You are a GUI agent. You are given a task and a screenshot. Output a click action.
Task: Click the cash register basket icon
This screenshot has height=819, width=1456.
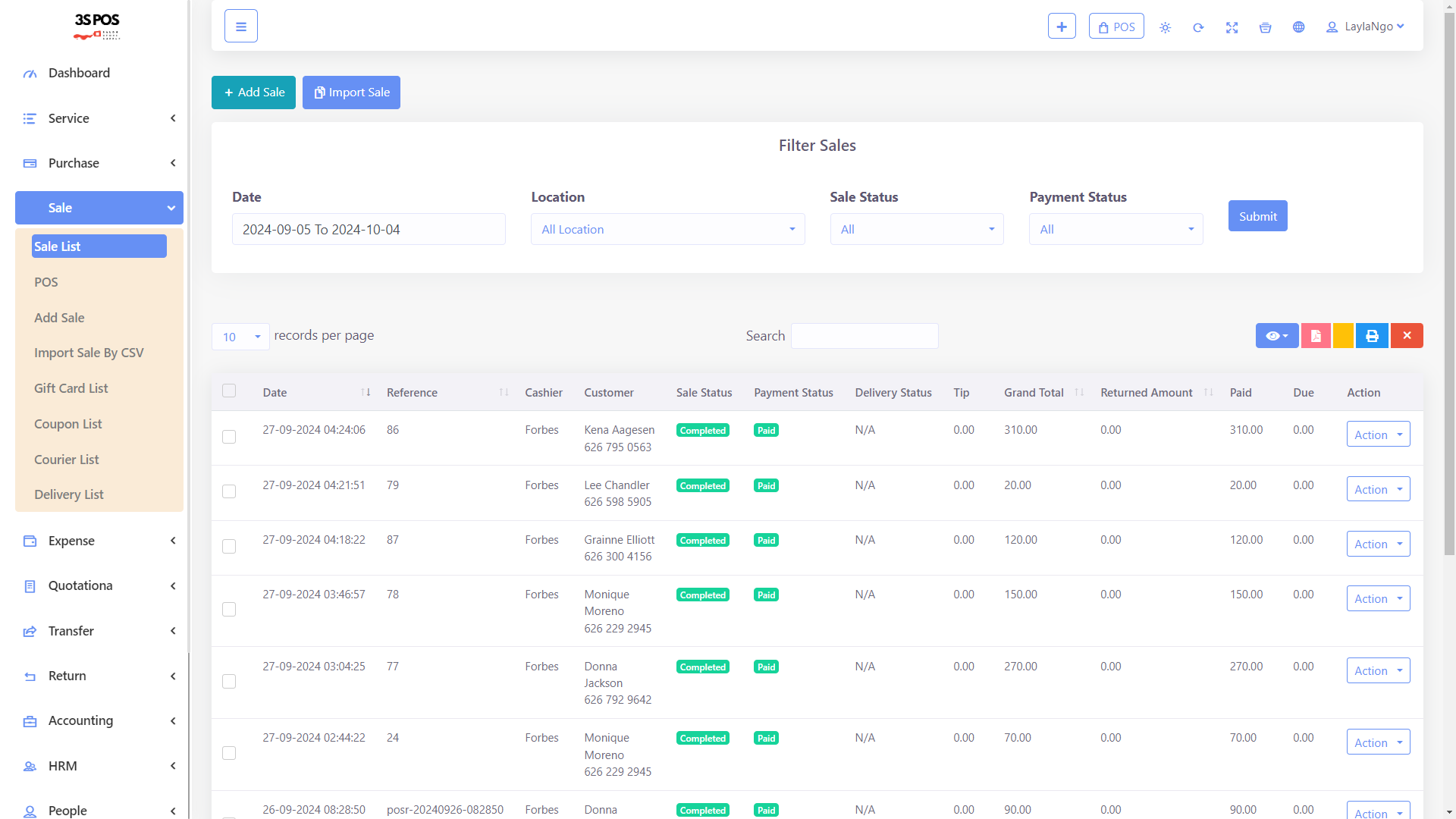(1265, 27)
